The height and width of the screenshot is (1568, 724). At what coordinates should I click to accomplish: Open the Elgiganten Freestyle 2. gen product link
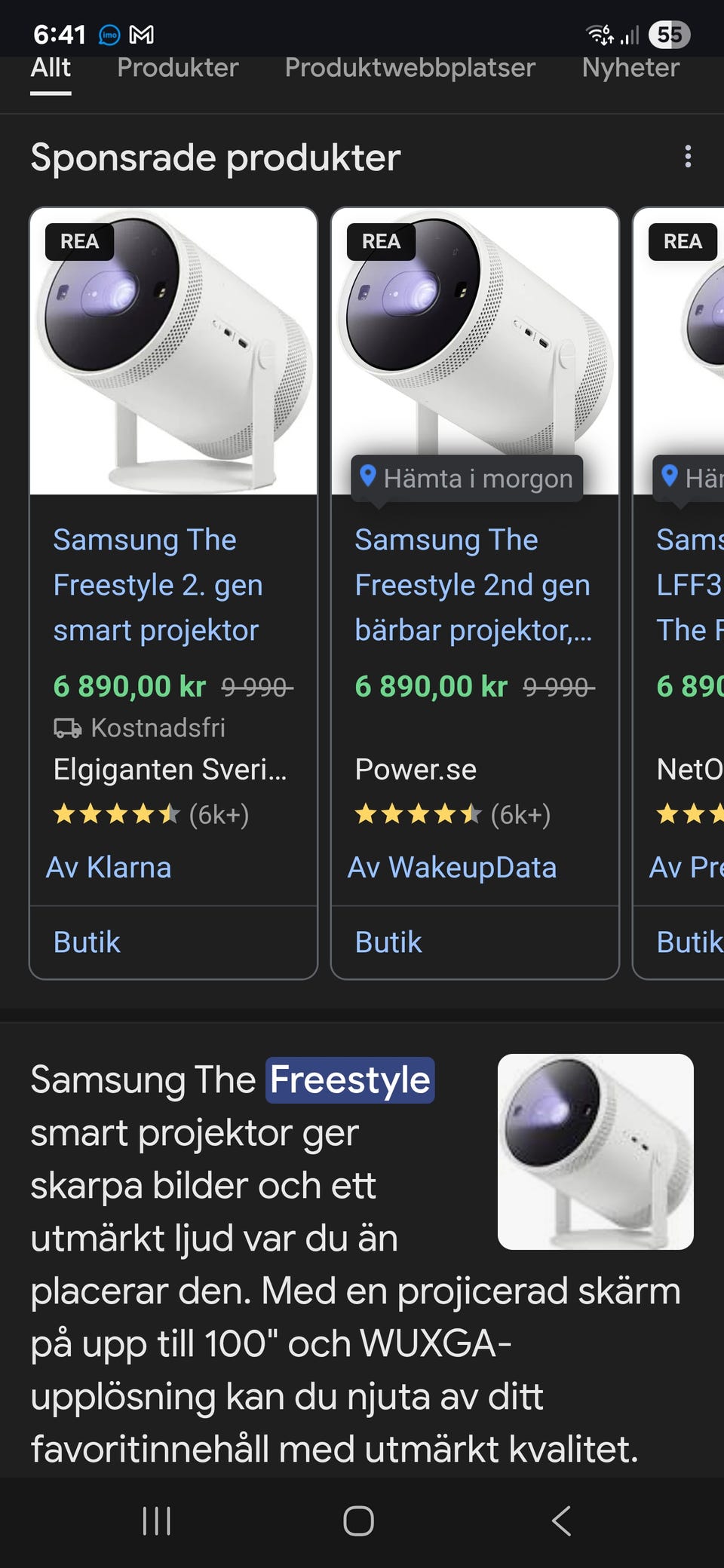[158, 585]
